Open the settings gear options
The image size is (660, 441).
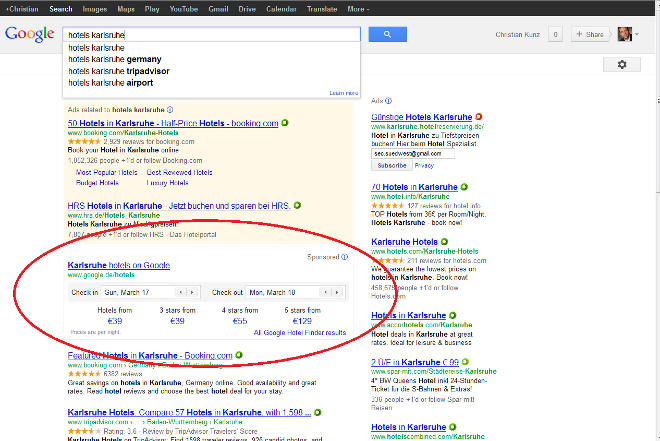click(622, 64)
